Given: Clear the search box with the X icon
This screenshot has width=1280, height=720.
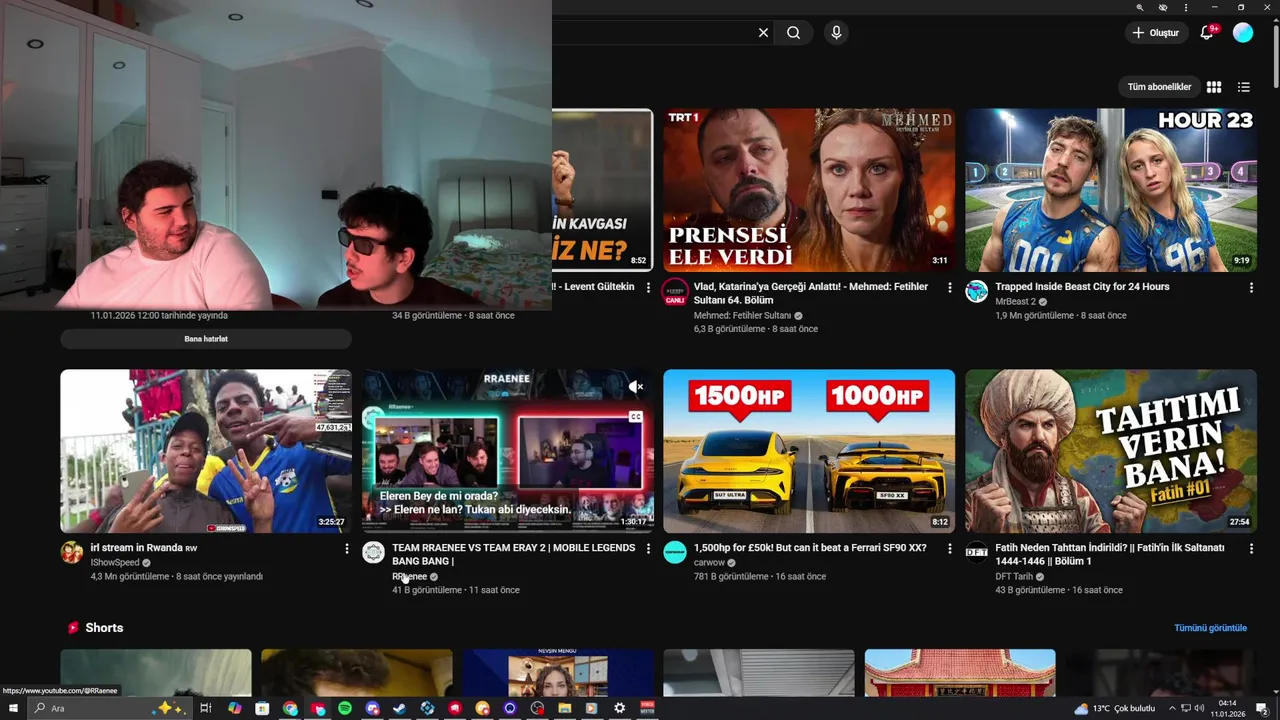Looking at the screenshot, I should tap(763, 33).
